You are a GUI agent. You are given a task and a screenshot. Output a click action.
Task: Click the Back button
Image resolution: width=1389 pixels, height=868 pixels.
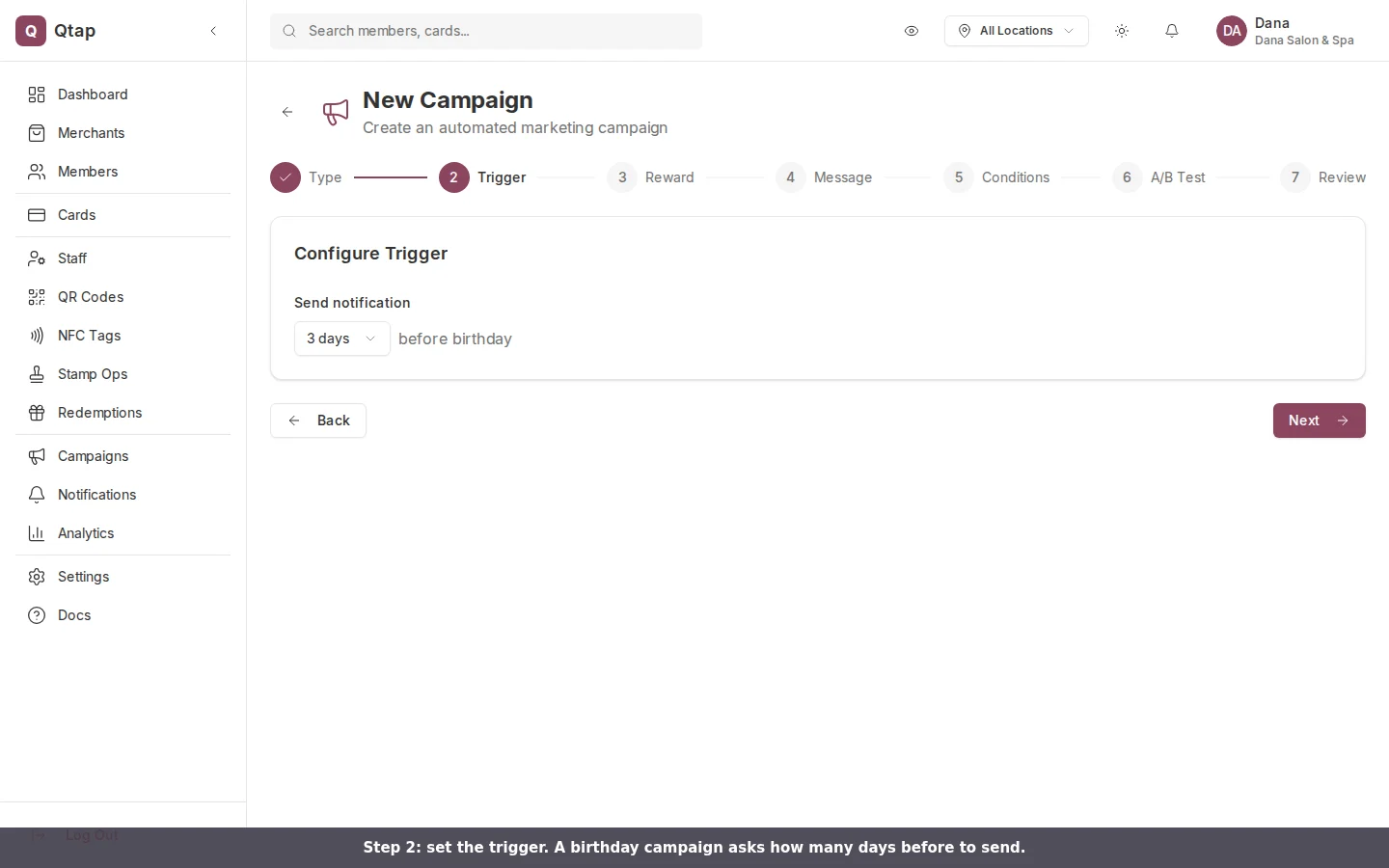pos(318,420)
